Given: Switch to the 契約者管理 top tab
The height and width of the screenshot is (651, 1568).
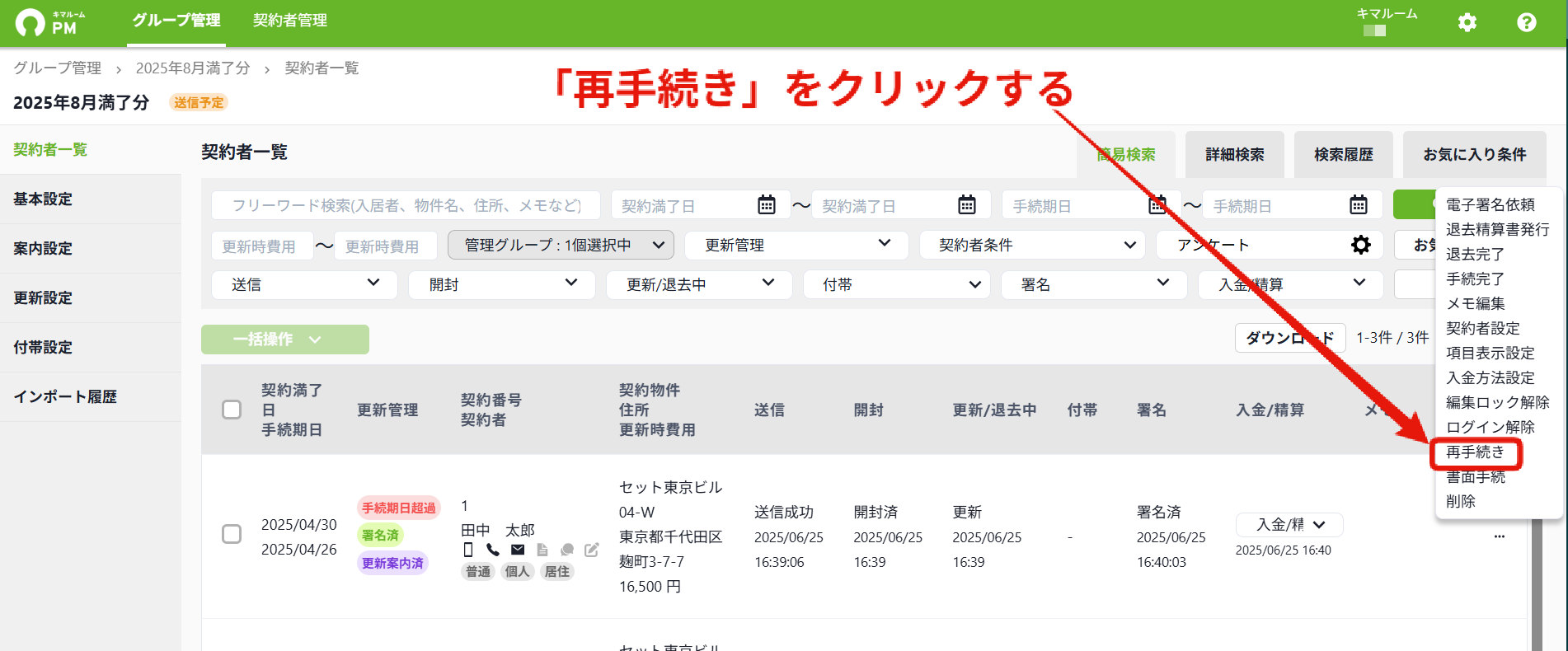Looking at the screenshot, I should (x=290, y=21).
